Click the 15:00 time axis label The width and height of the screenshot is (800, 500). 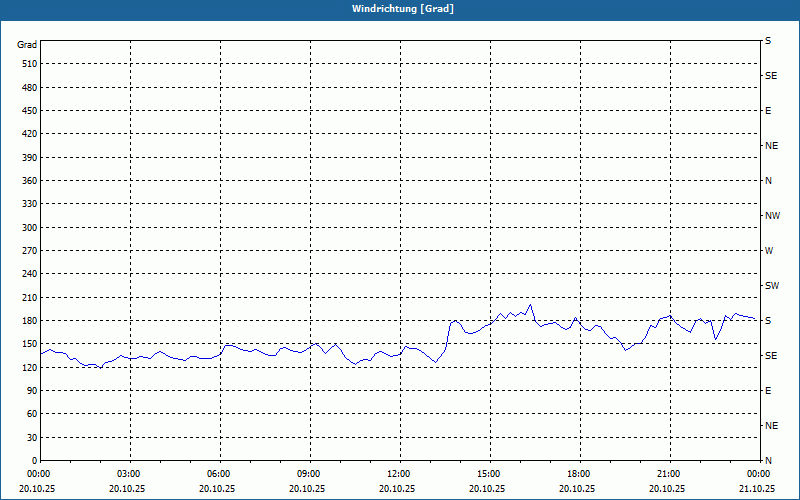(x=490, y=473)
